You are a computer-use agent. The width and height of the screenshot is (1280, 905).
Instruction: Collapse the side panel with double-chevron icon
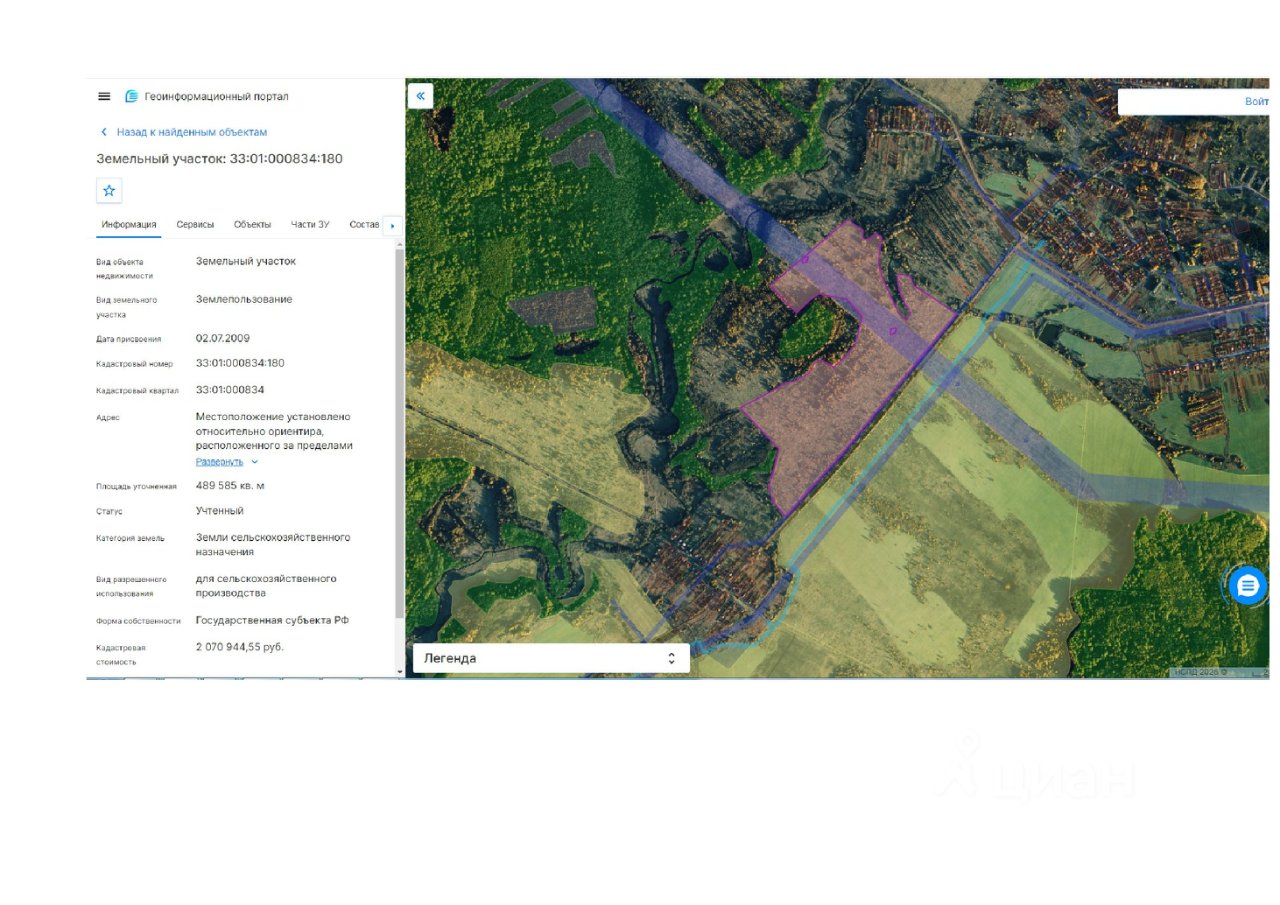click(420, 96)
